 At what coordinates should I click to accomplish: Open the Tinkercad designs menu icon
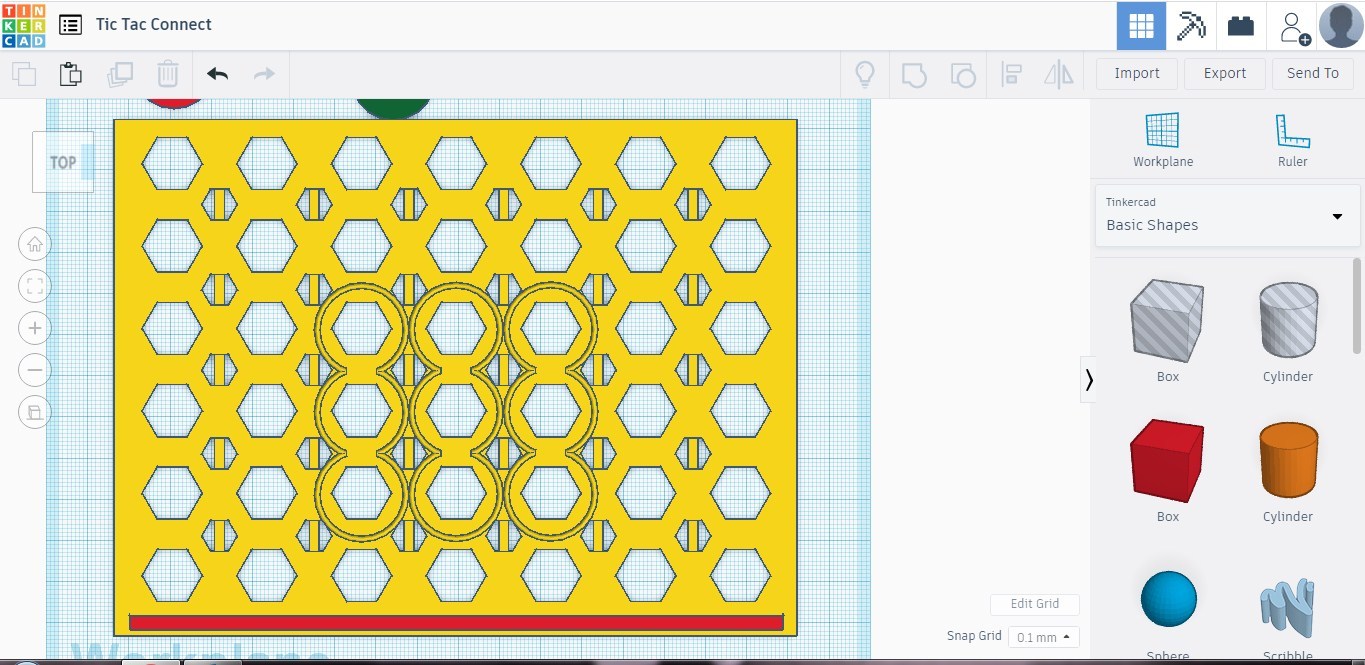(x=68, y=24)
